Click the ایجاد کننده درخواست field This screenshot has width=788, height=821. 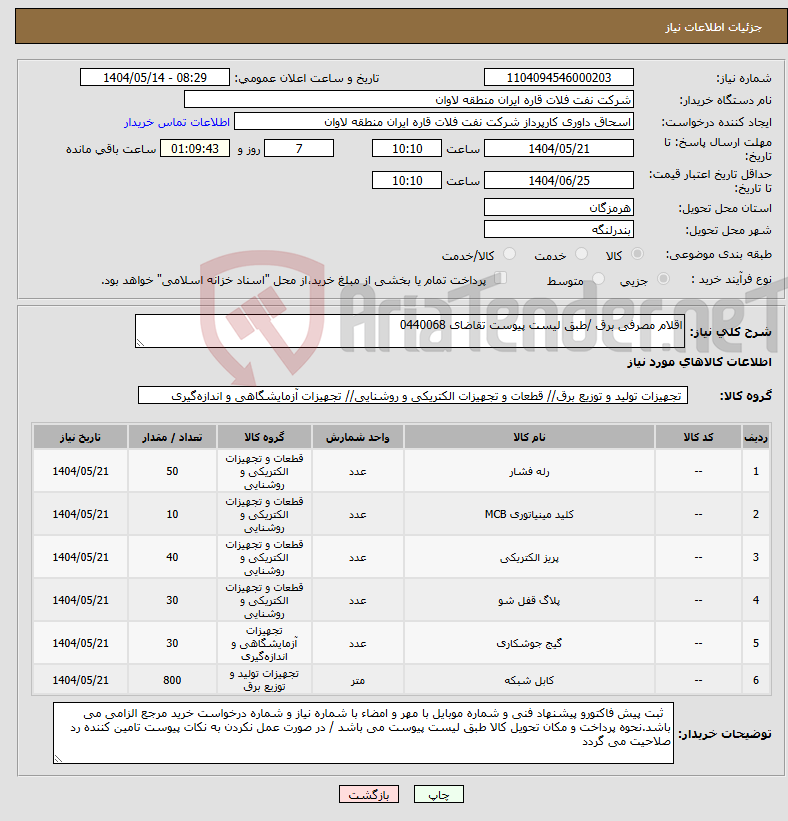pyautogui.click(x=434, y=121)
